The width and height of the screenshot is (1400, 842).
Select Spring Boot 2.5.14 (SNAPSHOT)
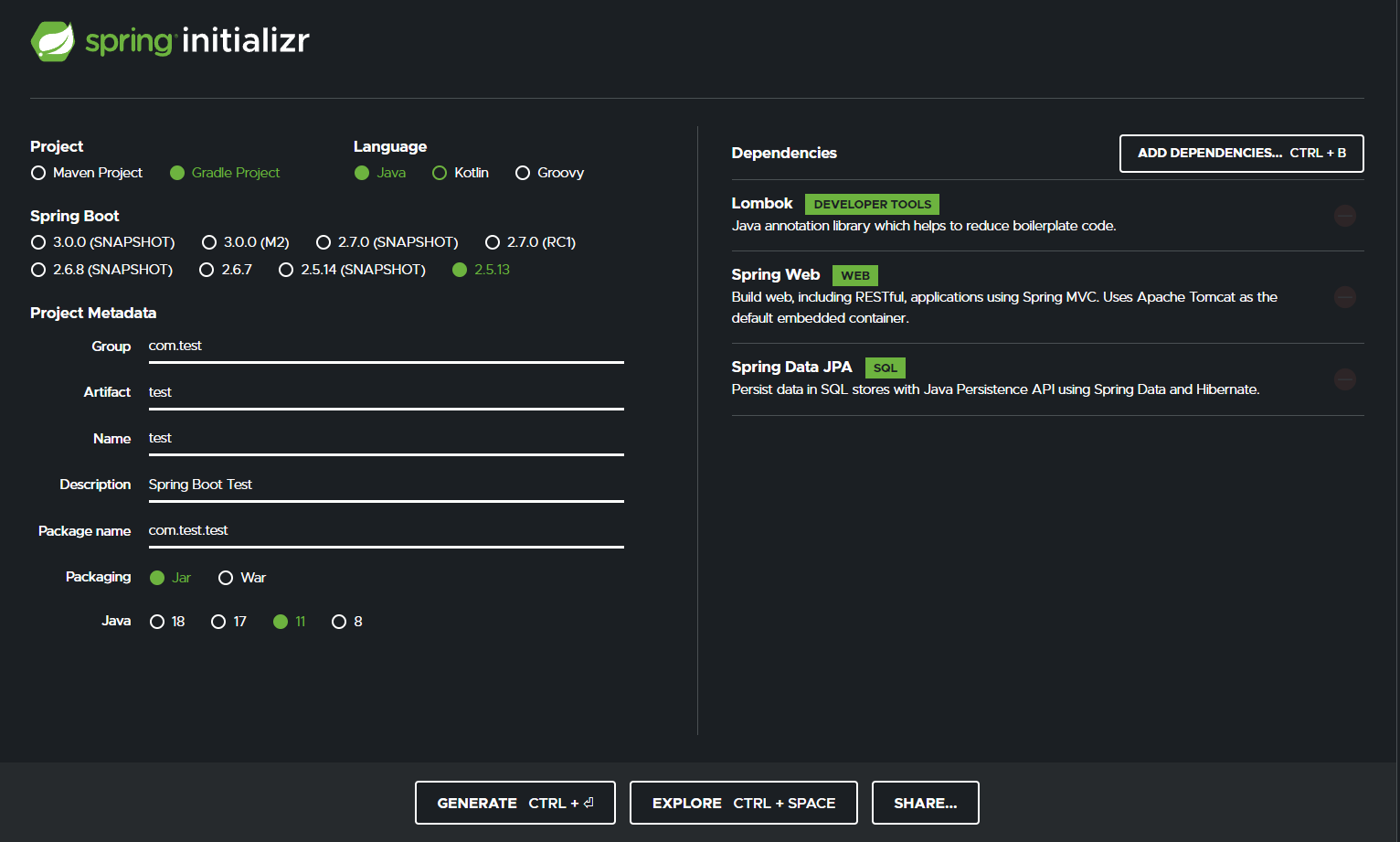click(286, 270)
